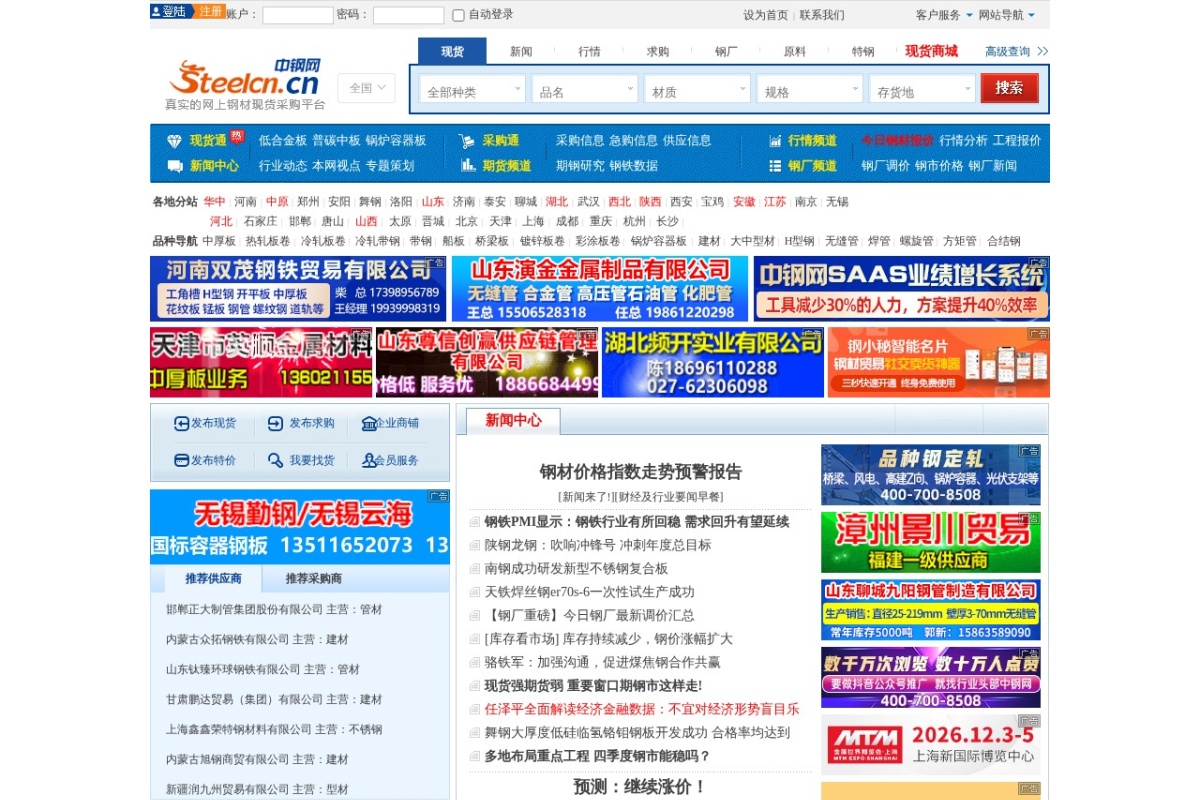Screen dimensions: 1200x800
Task: Toggle the 自动登录 checkbox
Action: pos(458,15)
